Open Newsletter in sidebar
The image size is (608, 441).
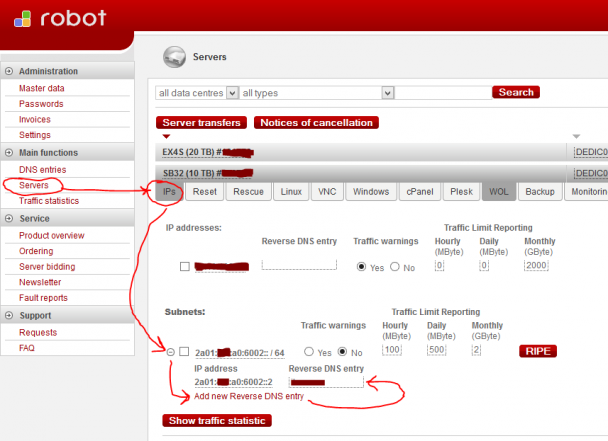coord(40,282)
